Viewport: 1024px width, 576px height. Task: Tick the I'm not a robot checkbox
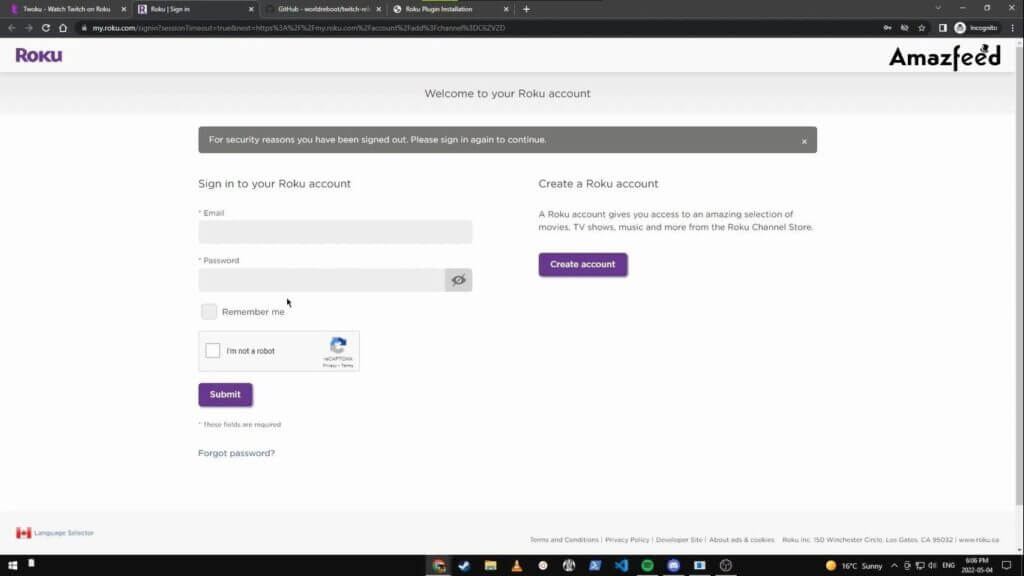coord(213,351)
